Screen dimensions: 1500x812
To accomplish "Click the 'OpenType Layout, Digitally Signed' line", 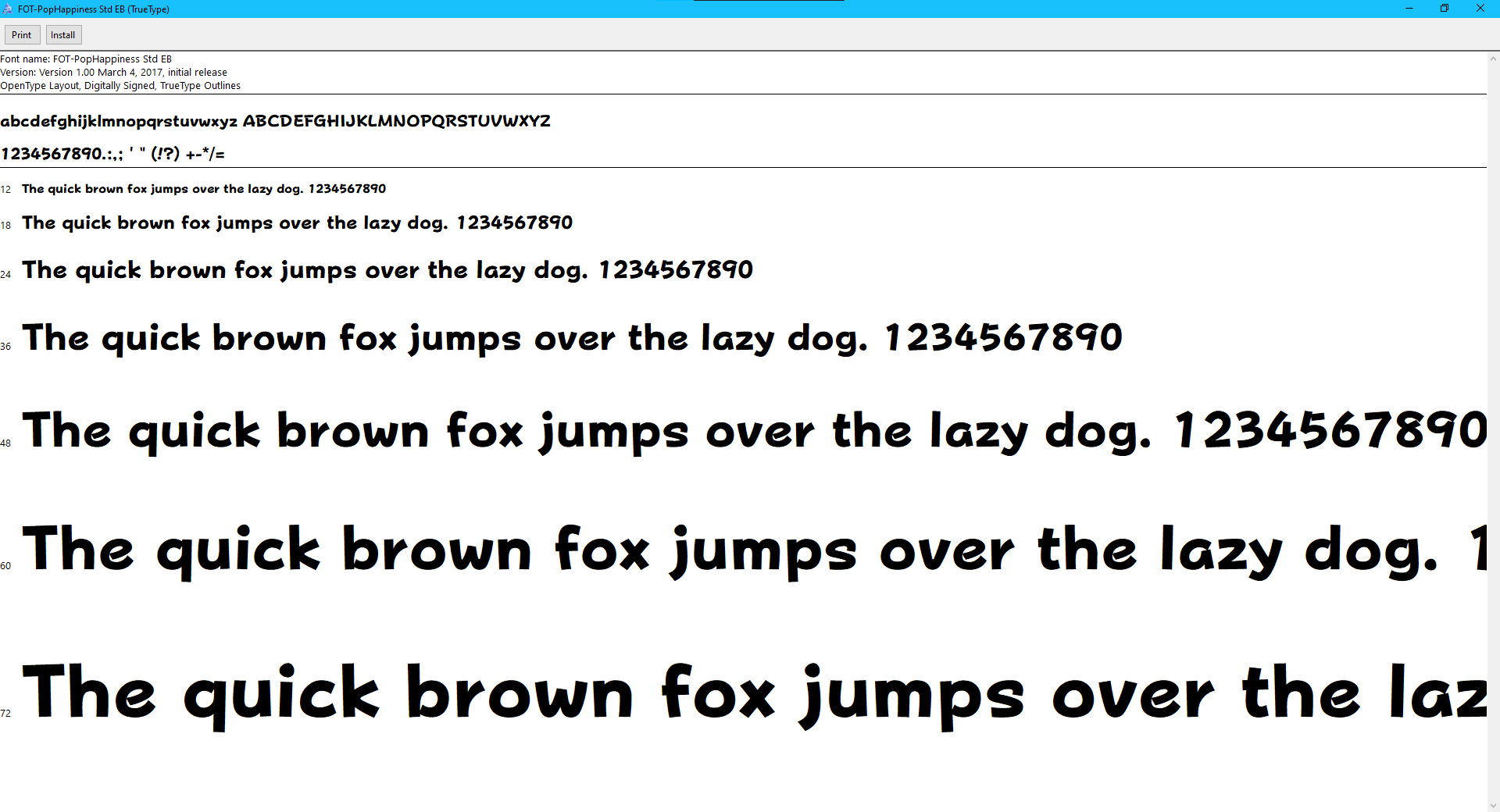I will [120, 86].
